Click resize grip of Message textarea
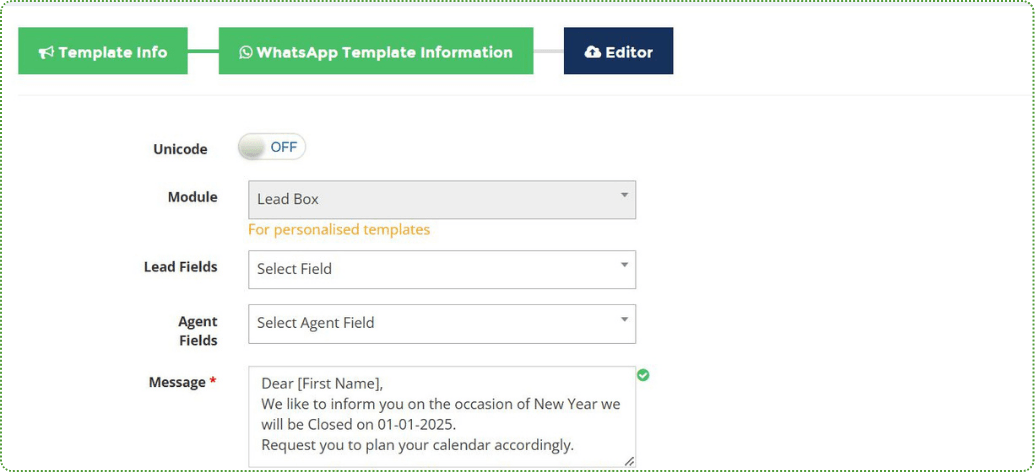 click(x=629, y=460)
